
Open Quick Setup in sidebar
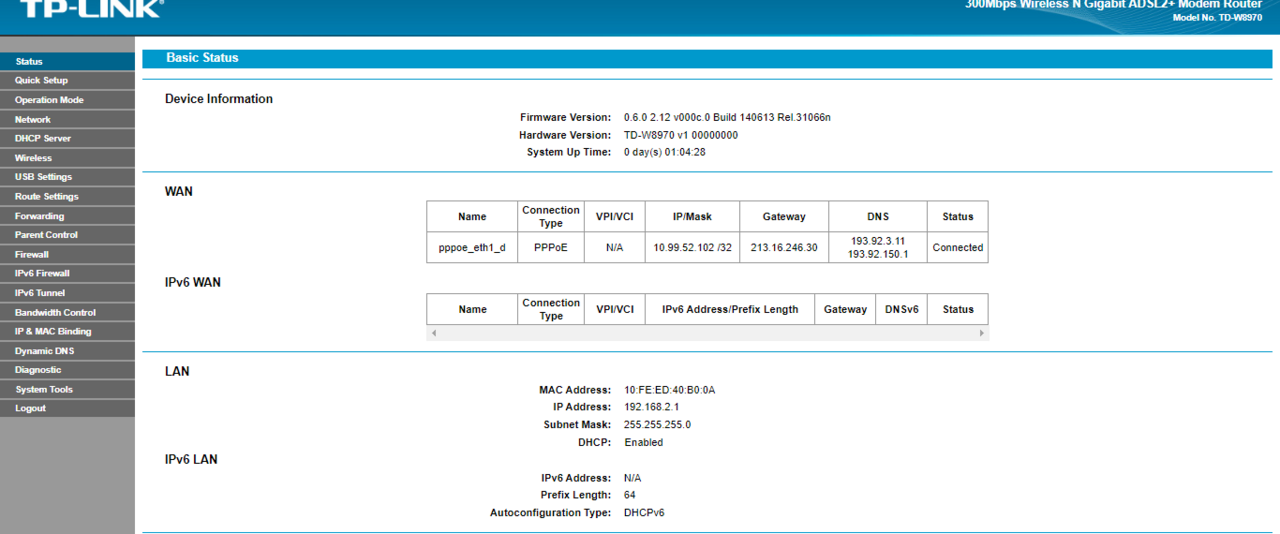67,80
